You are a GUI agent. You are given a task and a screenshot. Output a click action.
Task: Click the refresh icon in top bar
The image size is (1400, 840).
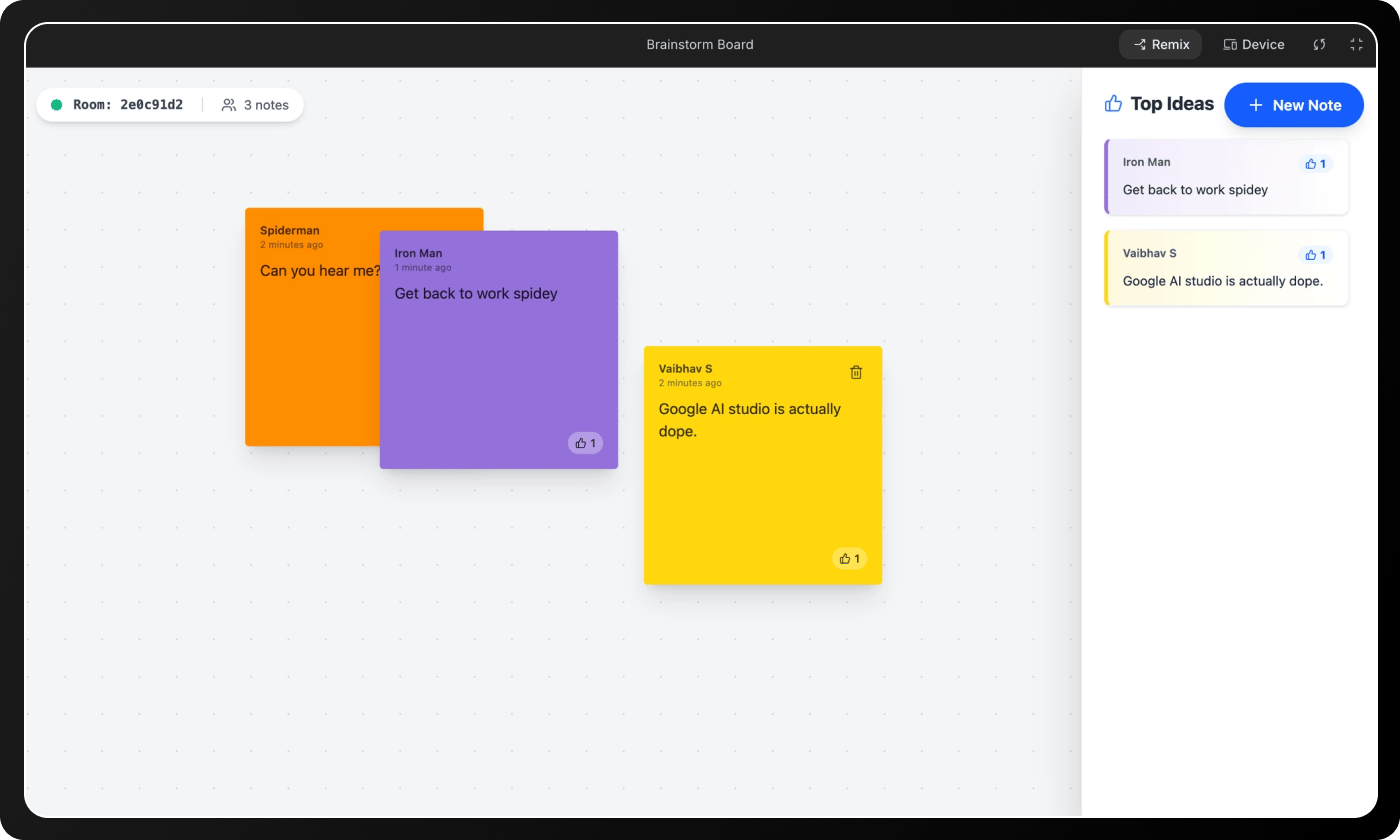[x=1320, y=44]
